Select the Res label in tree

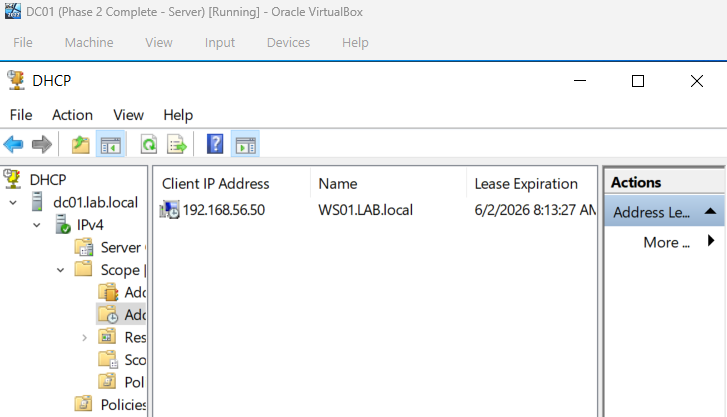(x=135, y=337)
